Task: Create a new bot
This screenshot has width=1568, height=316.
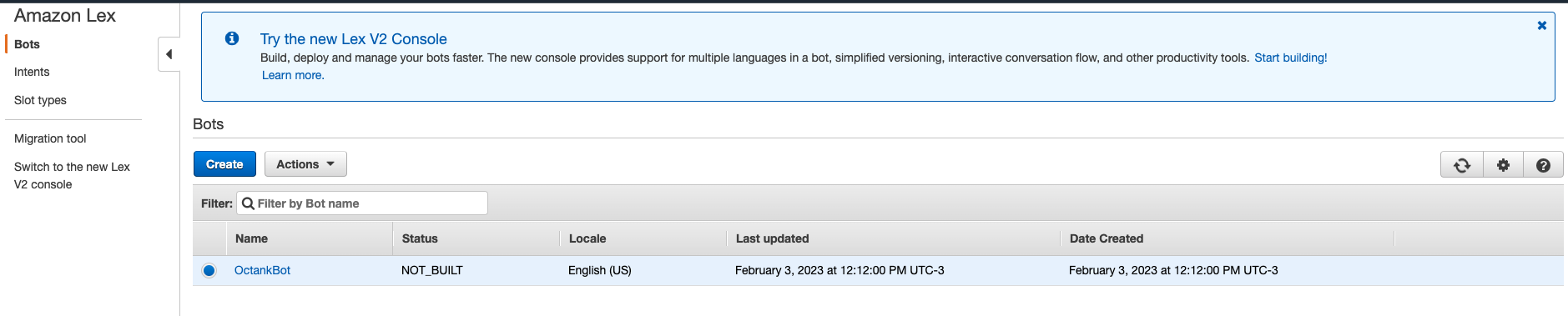Action: [x=224, y=164]
